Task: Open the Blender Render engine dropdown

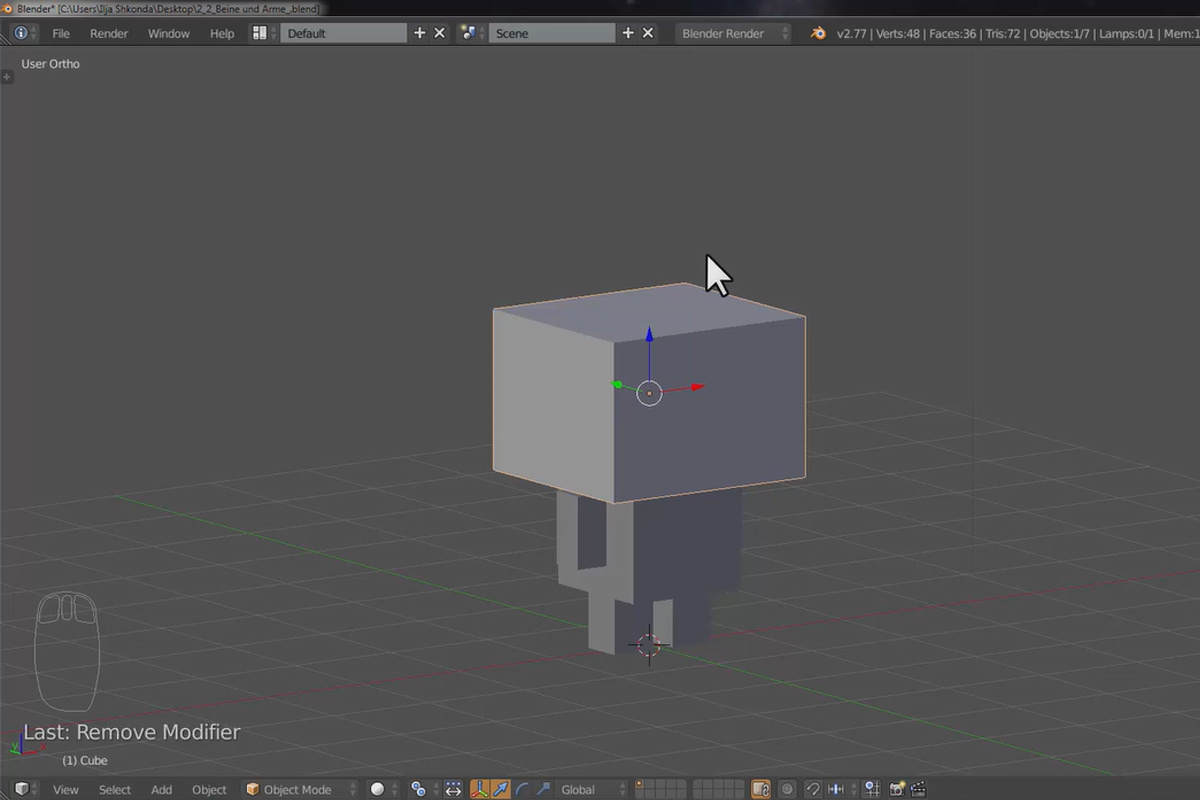Action: tap(734, 33)
